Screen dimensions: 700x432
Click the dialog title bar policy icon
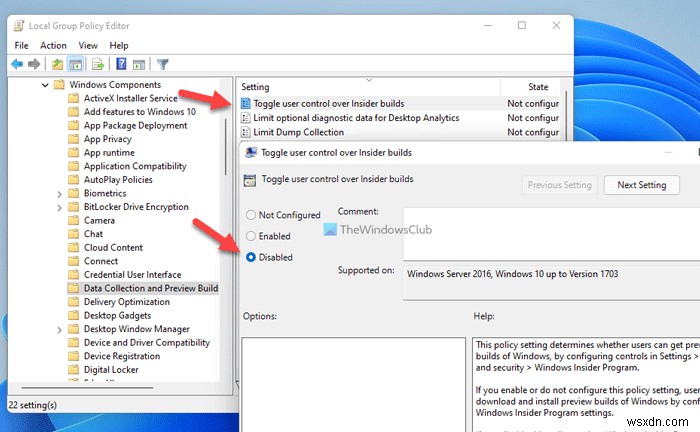click(251, 153)
